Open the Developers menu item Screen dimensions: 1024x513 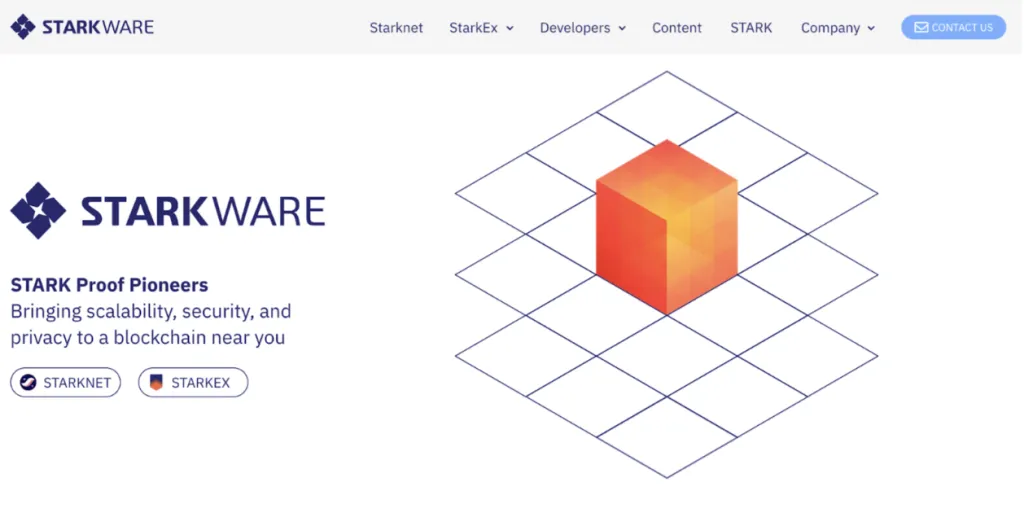575,28
